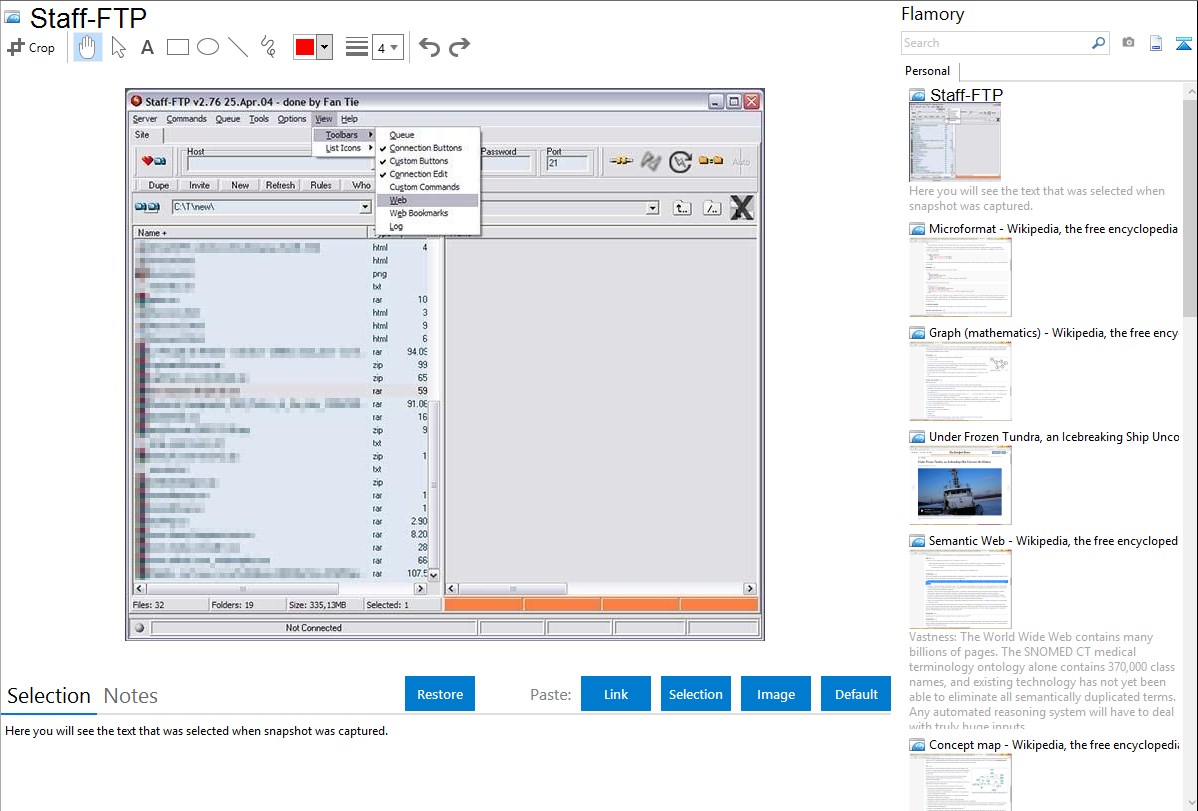Select the hand pan tool
Image resolution: width=1198 pixels, height=811 pixels.
pos(87,47)
